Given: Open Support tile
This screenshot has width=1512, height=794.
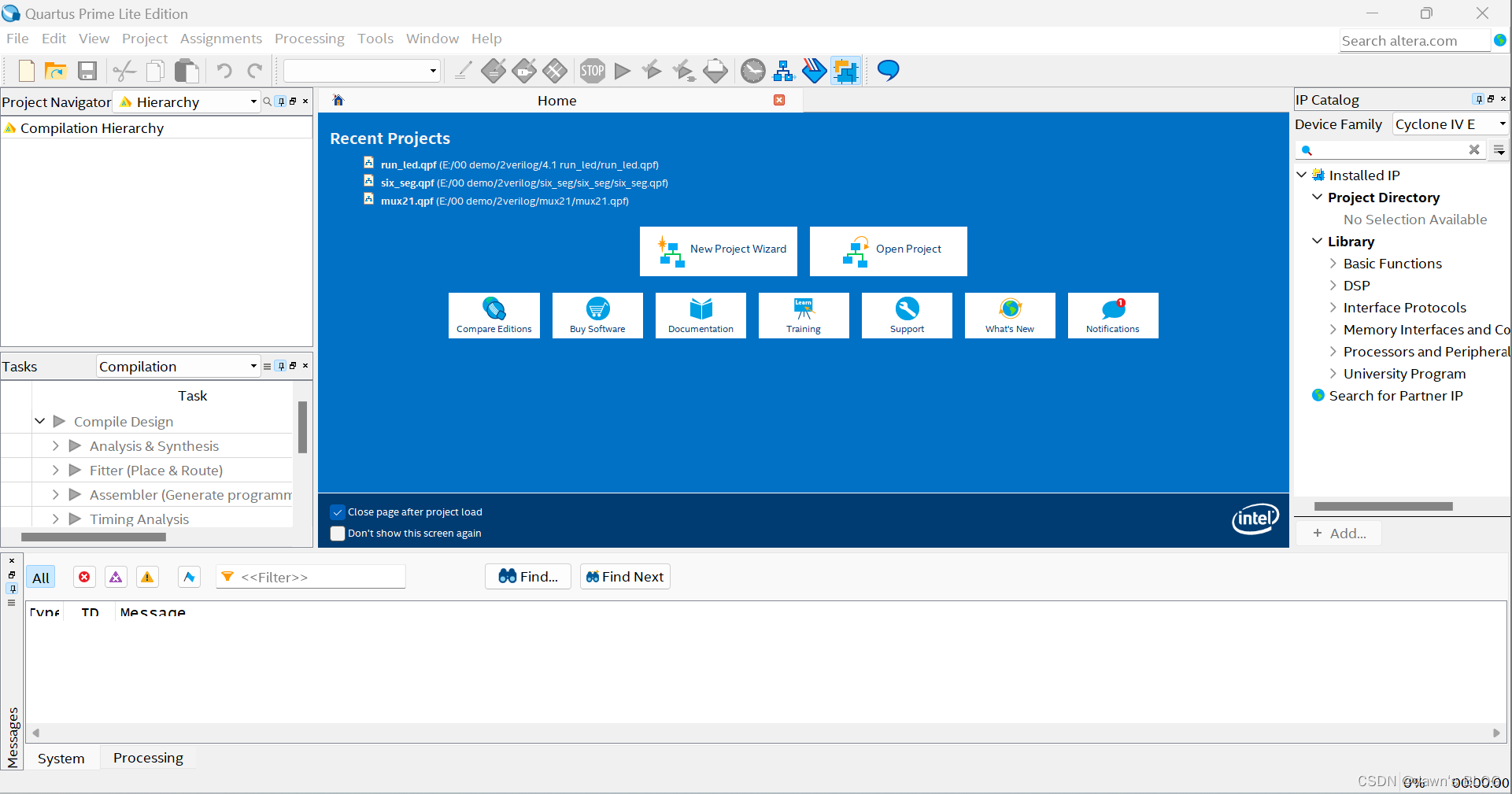Looking at the screenshot, I should click(907, 316).
